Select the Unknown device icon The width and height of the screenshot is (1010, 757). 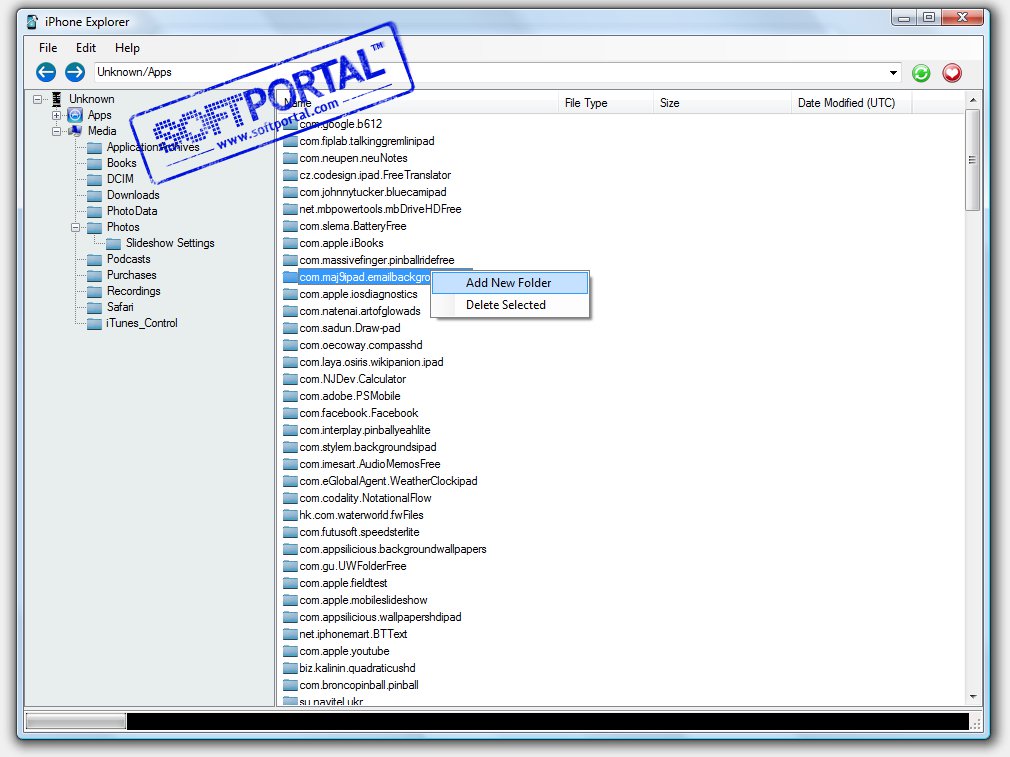[x=57, y=99]
